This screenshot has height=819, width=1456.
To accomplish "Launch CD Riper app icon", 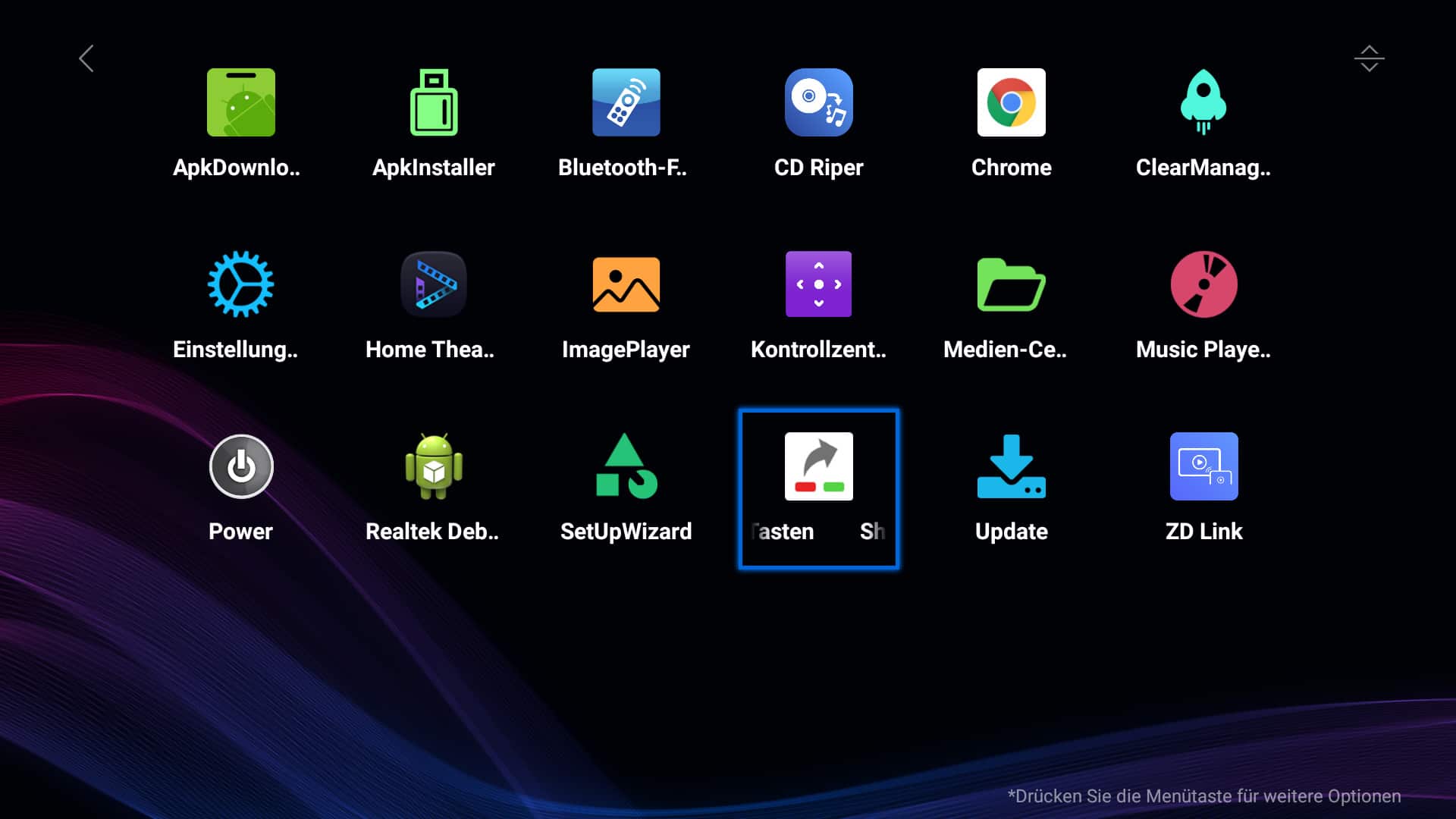I will tap(818, 102).
